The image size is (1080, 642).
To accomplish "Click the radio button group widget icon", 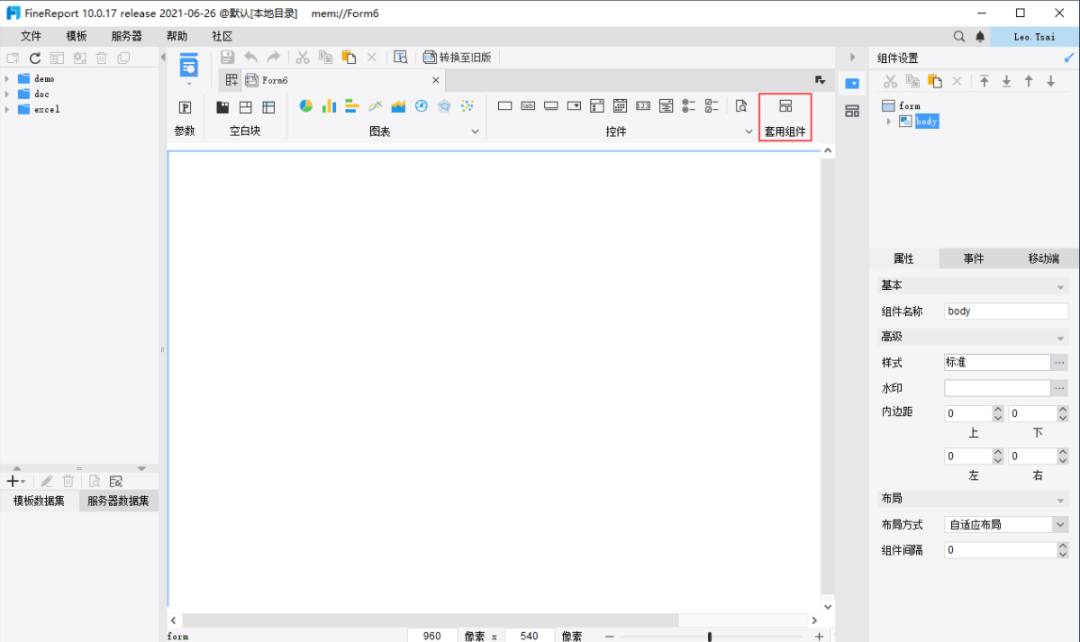I will (x=689, y=106).
